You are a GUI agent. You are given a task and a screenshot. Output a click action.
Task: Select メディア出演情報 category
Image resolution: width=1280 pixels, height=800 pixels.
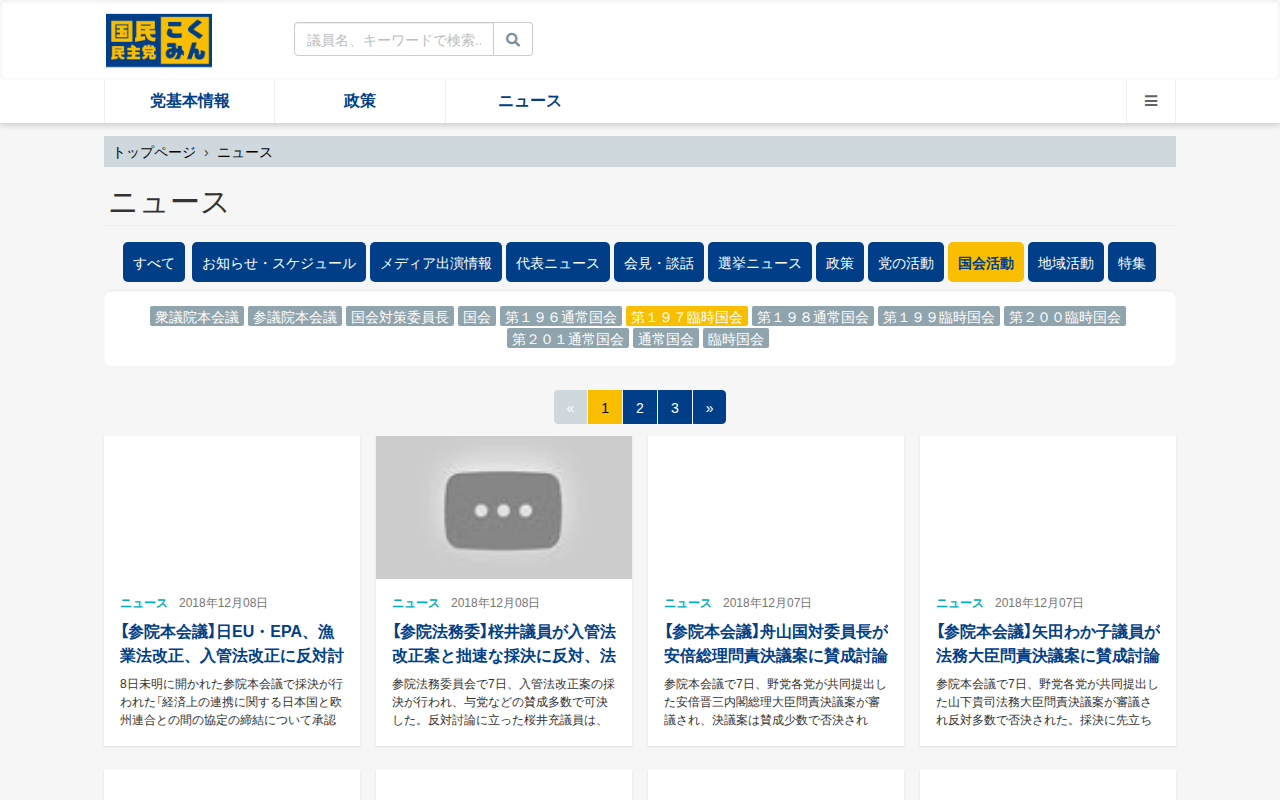pyautogui.click(x=436, y=262)
